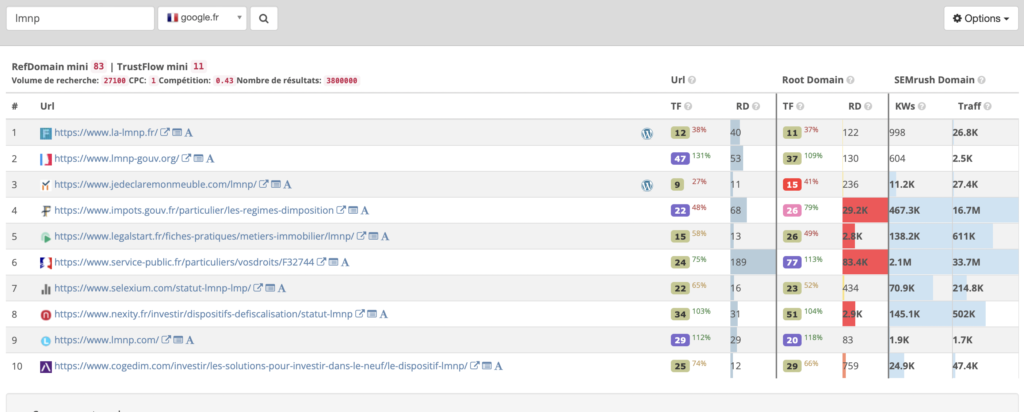The image size is (1024, 412).
Task: Click the keyword input field containing 'lmnp'
Action: pos(80,18)
